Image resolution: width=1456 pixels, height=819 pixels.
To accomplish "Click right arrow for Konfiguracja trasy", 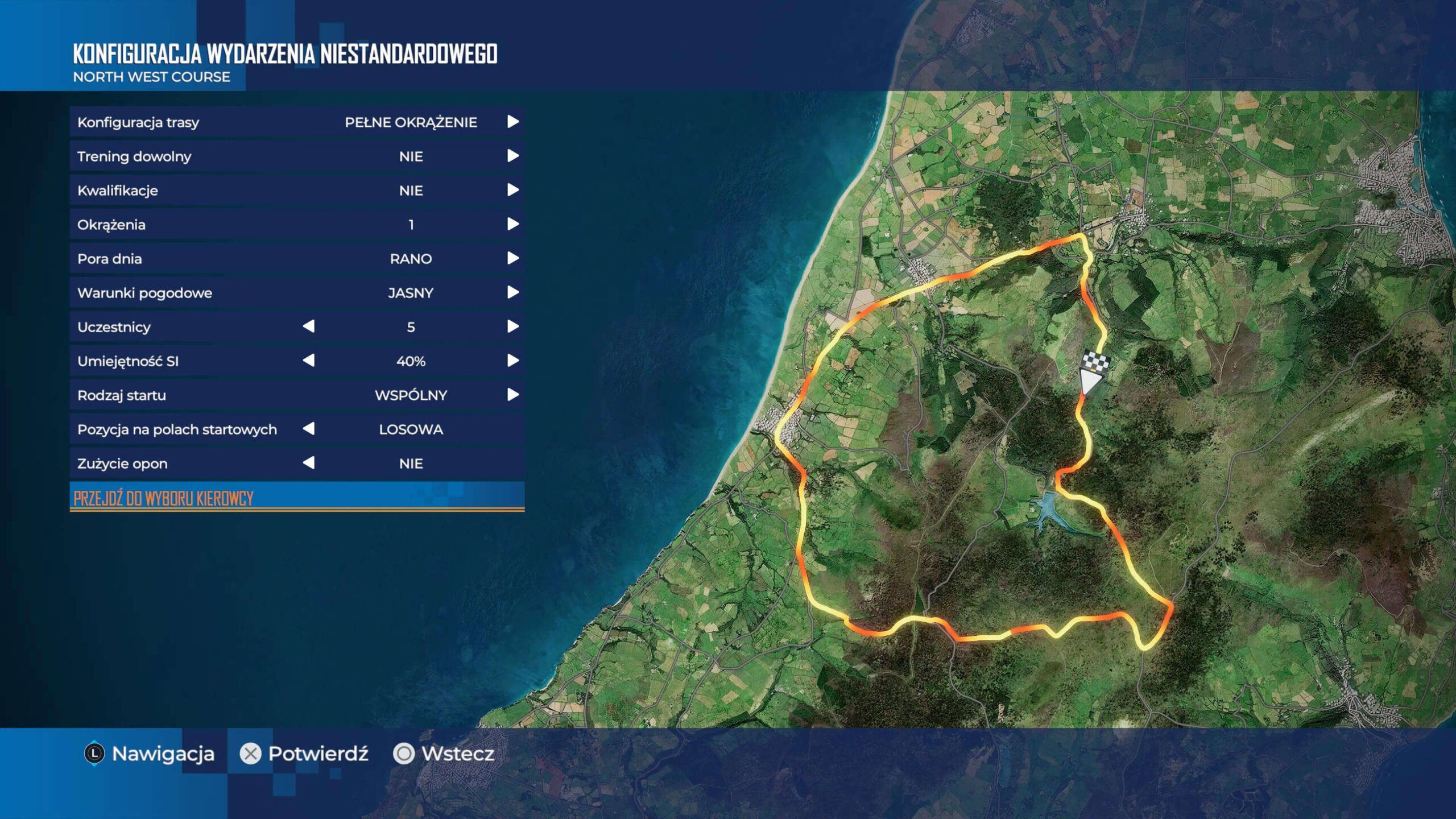I will click(512, 122).
